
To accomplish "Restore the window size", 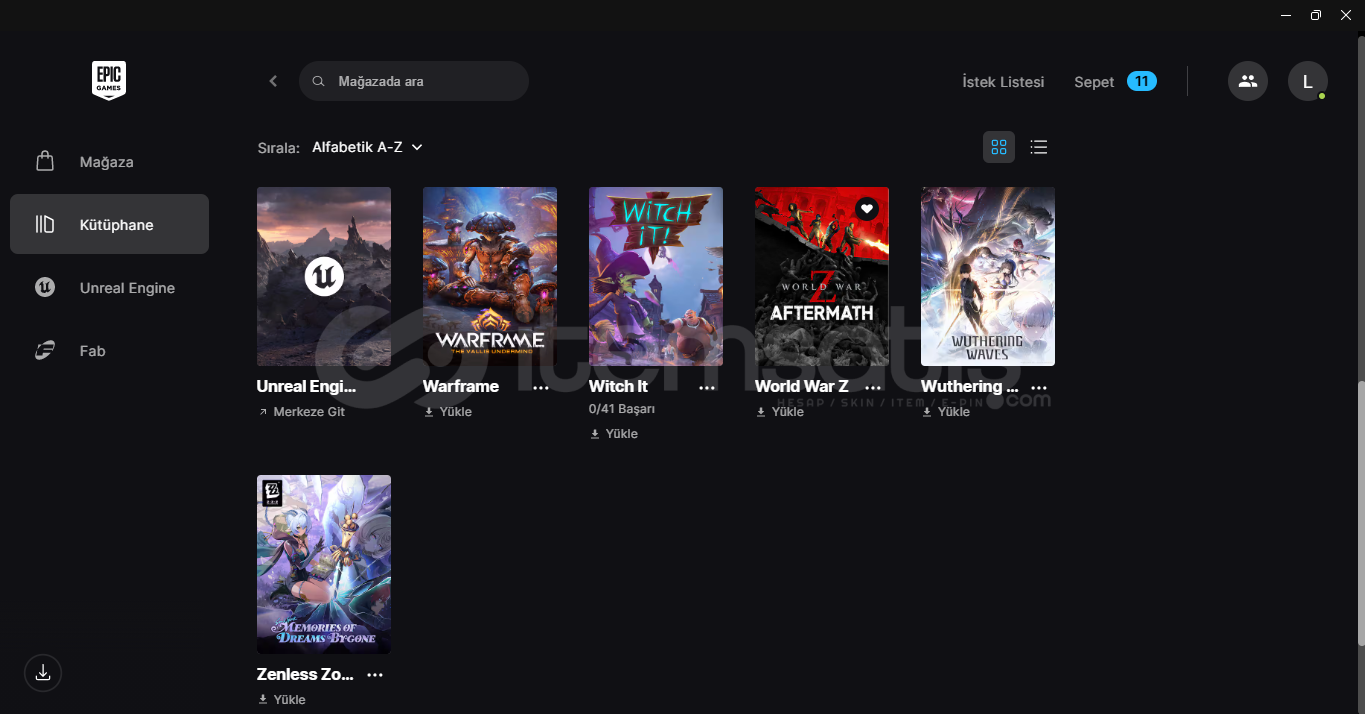I will click(x=1316, y=15).
